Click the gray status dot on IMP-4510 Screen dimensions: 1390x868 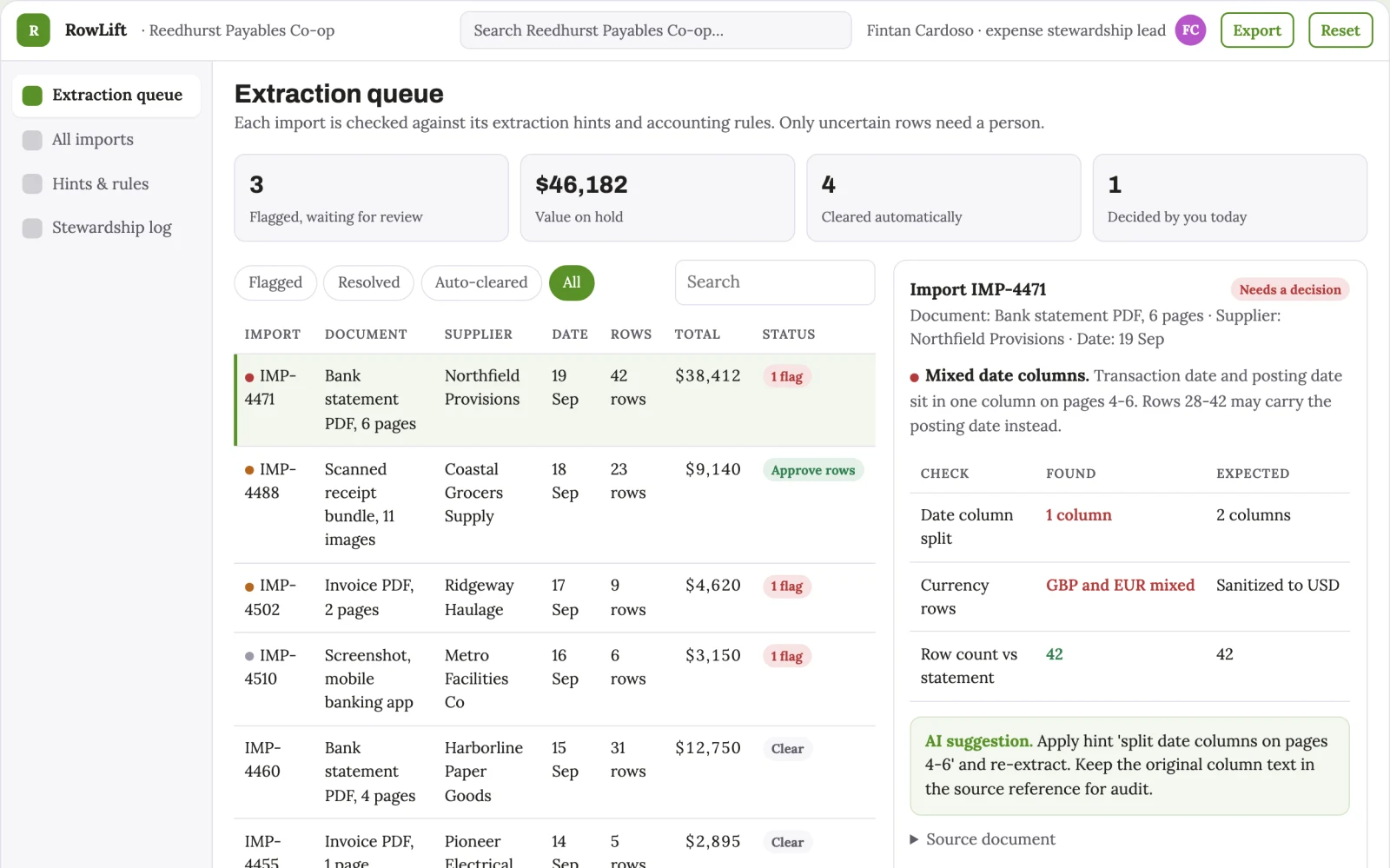click(249, 656)
